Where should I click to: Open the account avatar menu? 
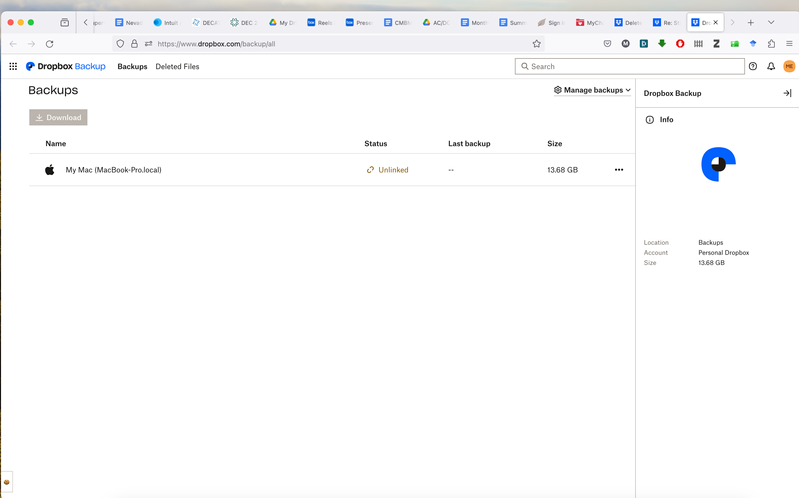pyautogui.click(x=789, y=67)
